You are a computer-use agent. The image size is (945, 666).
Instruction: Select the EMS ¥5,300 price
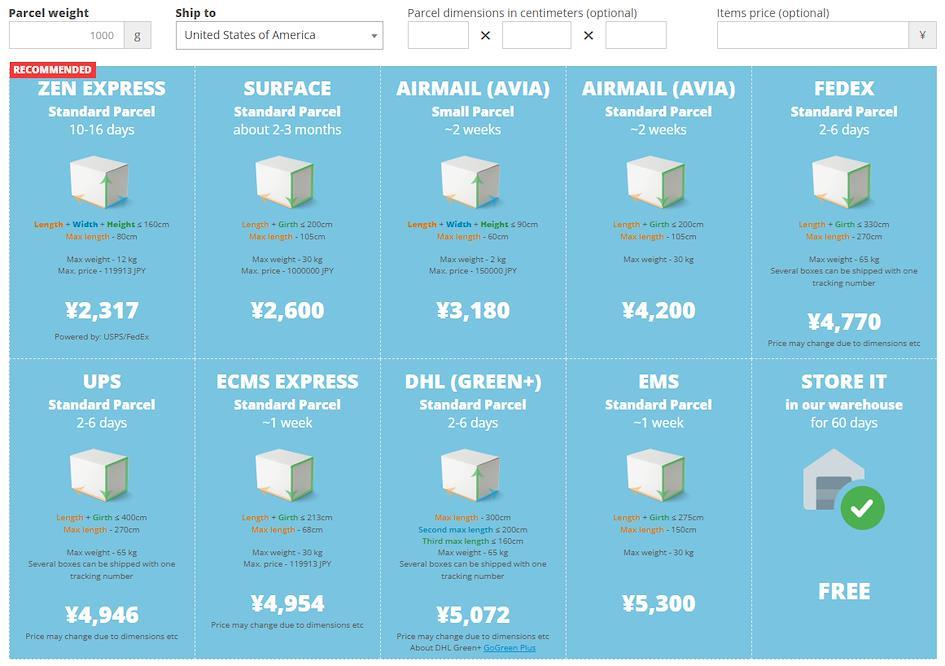[x=658, y=603]
